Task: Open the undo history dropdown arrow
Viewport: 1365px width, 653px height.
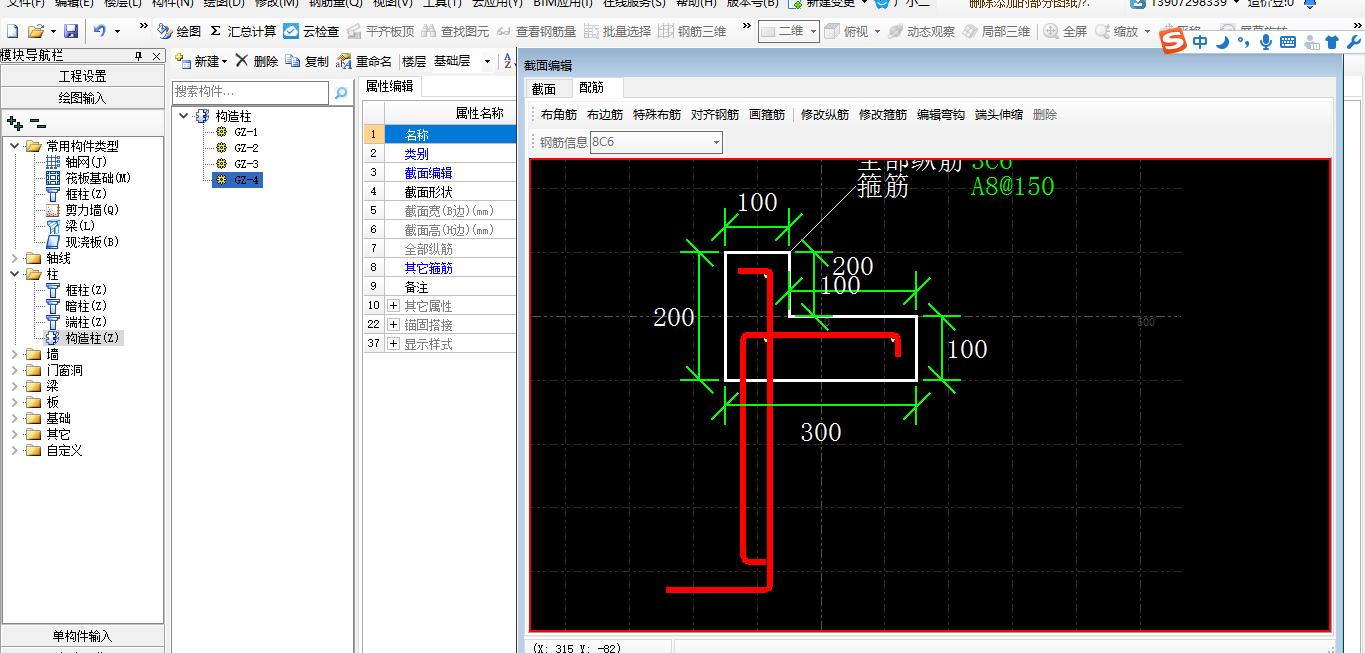Action: point(117,32)
